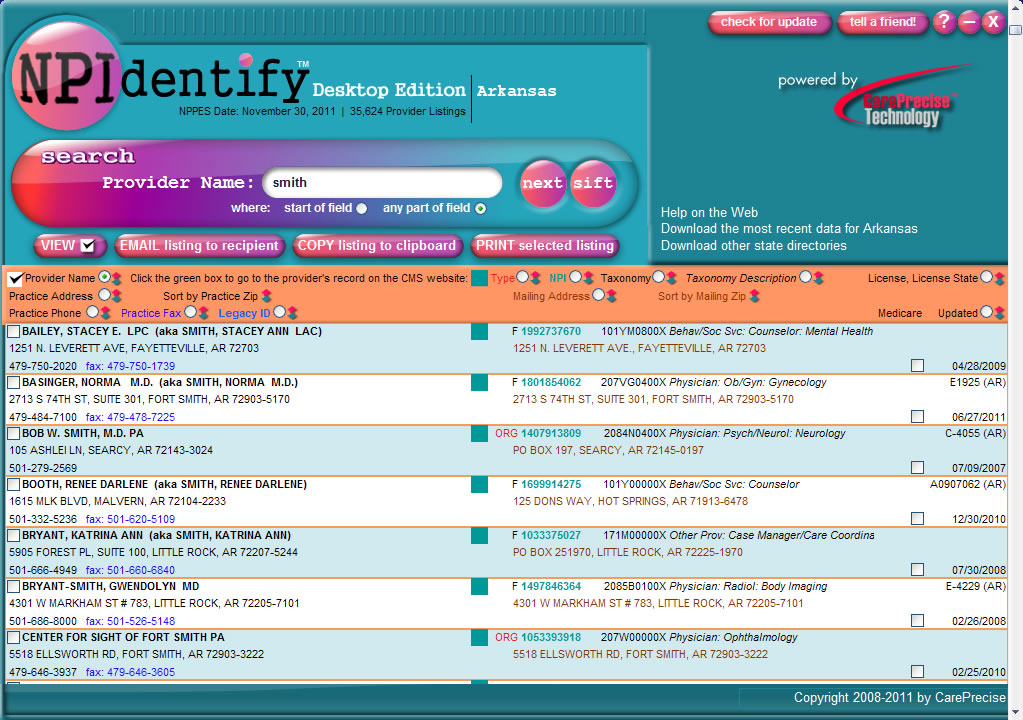The height and width of the screenshot is (720, 1023).
Task: Click the sort arrows beside Type
Action: click(x=536, y=278)
